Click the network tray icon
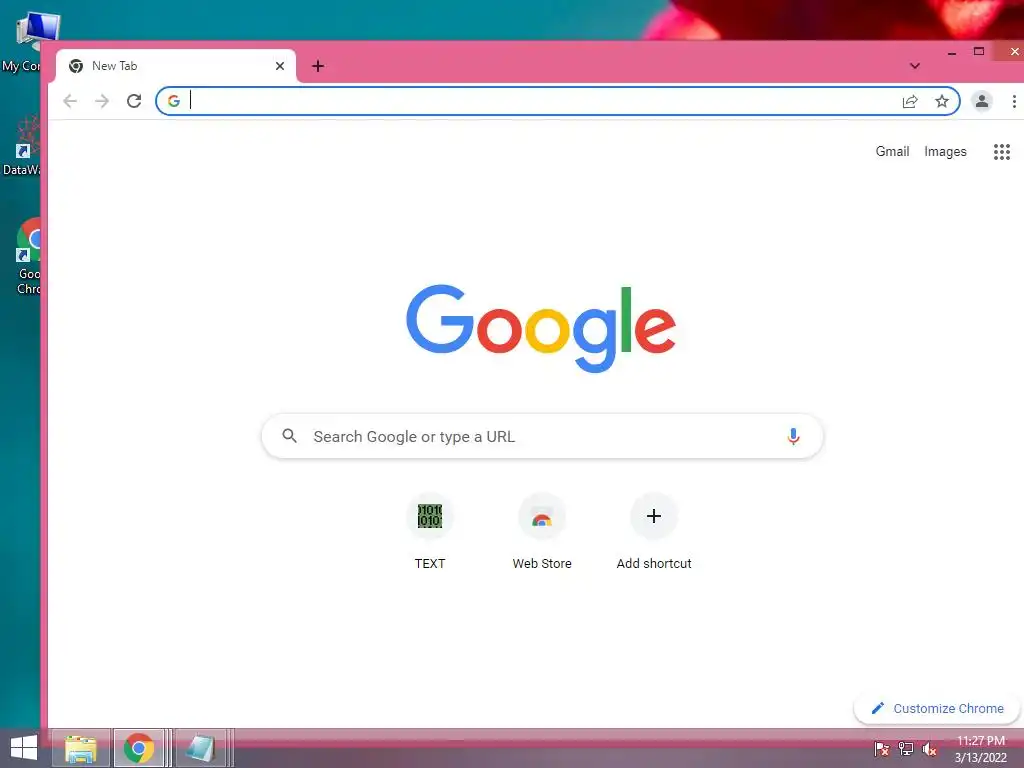 [906, 749]
